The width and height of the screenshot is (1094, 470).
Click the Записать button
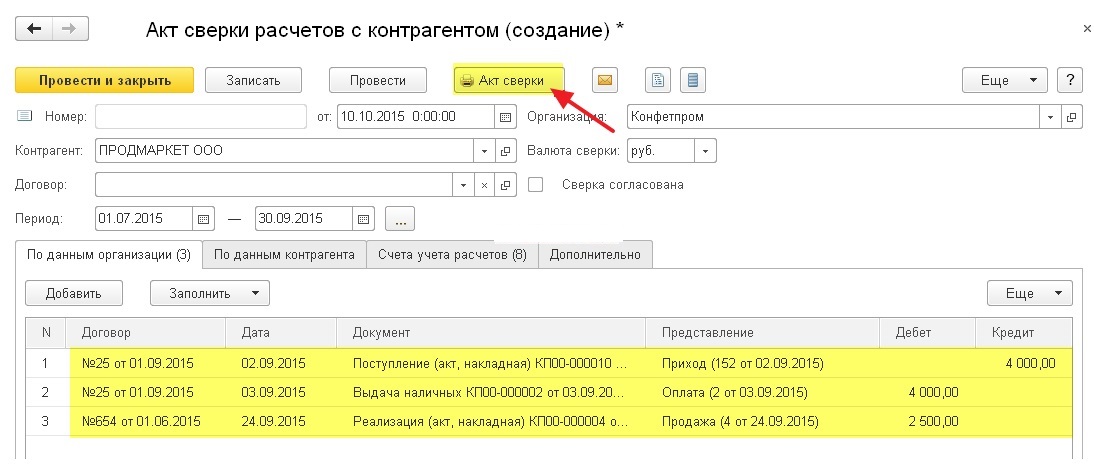coord(253,80)
